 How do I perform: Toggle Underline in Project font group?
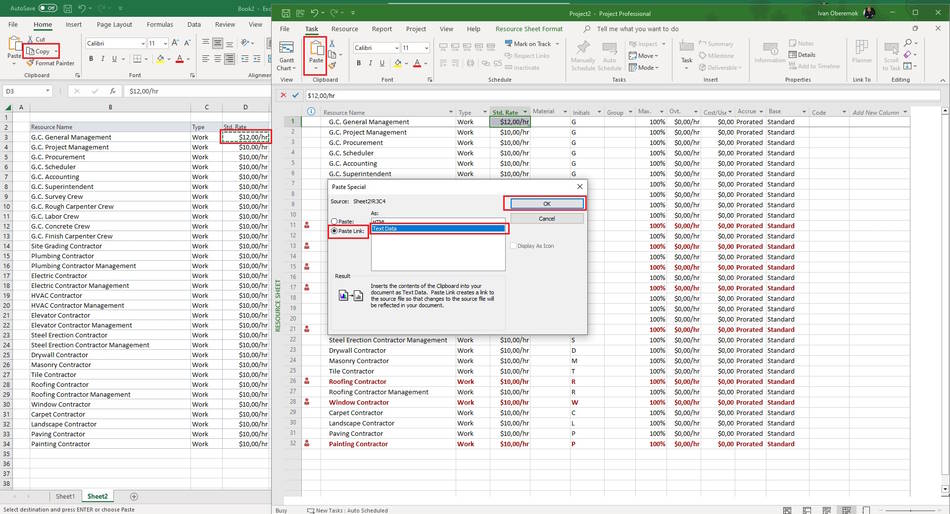tap(382, 63)
